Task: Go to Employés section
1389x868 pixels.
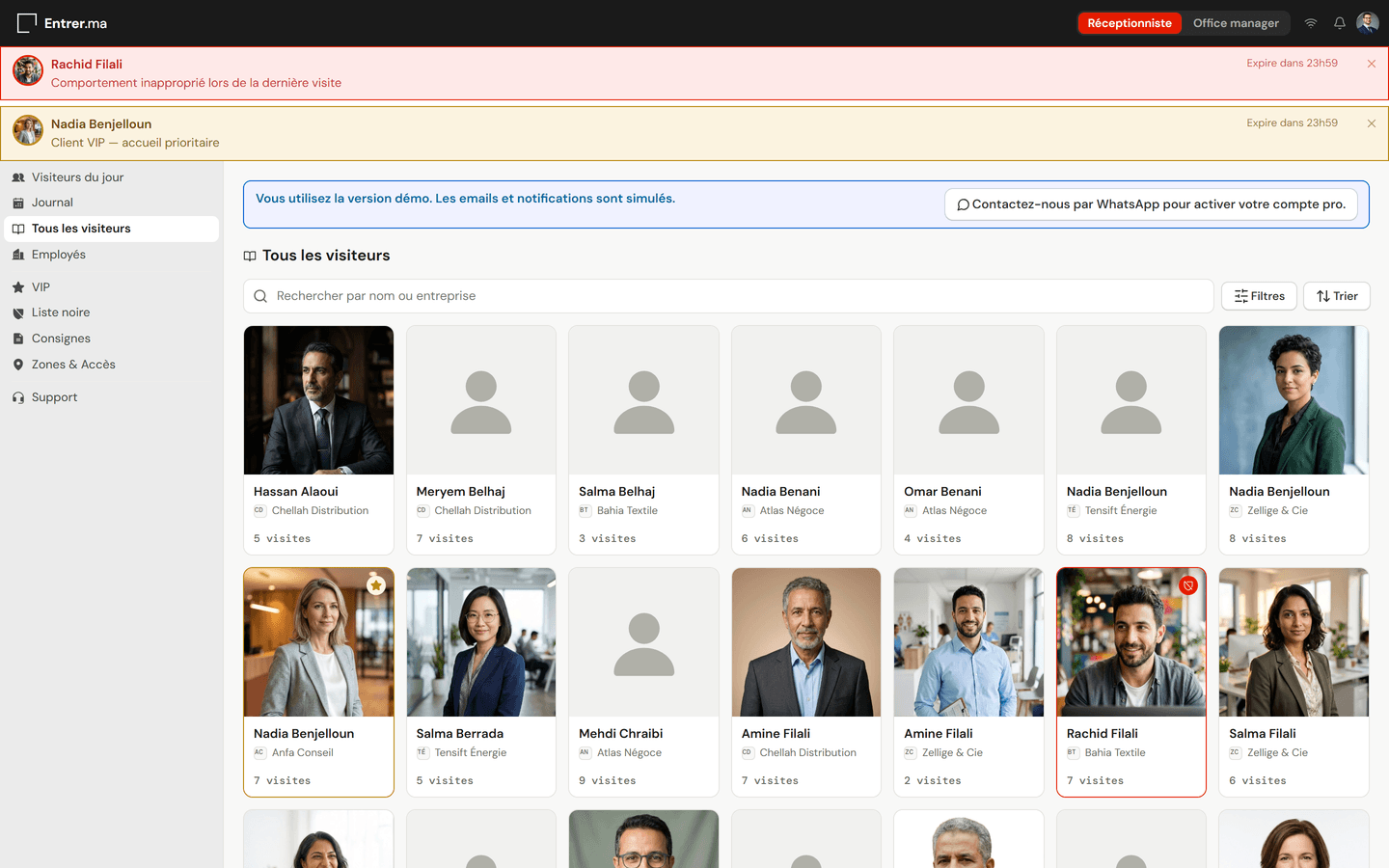Action: click(x=112, y=255)
